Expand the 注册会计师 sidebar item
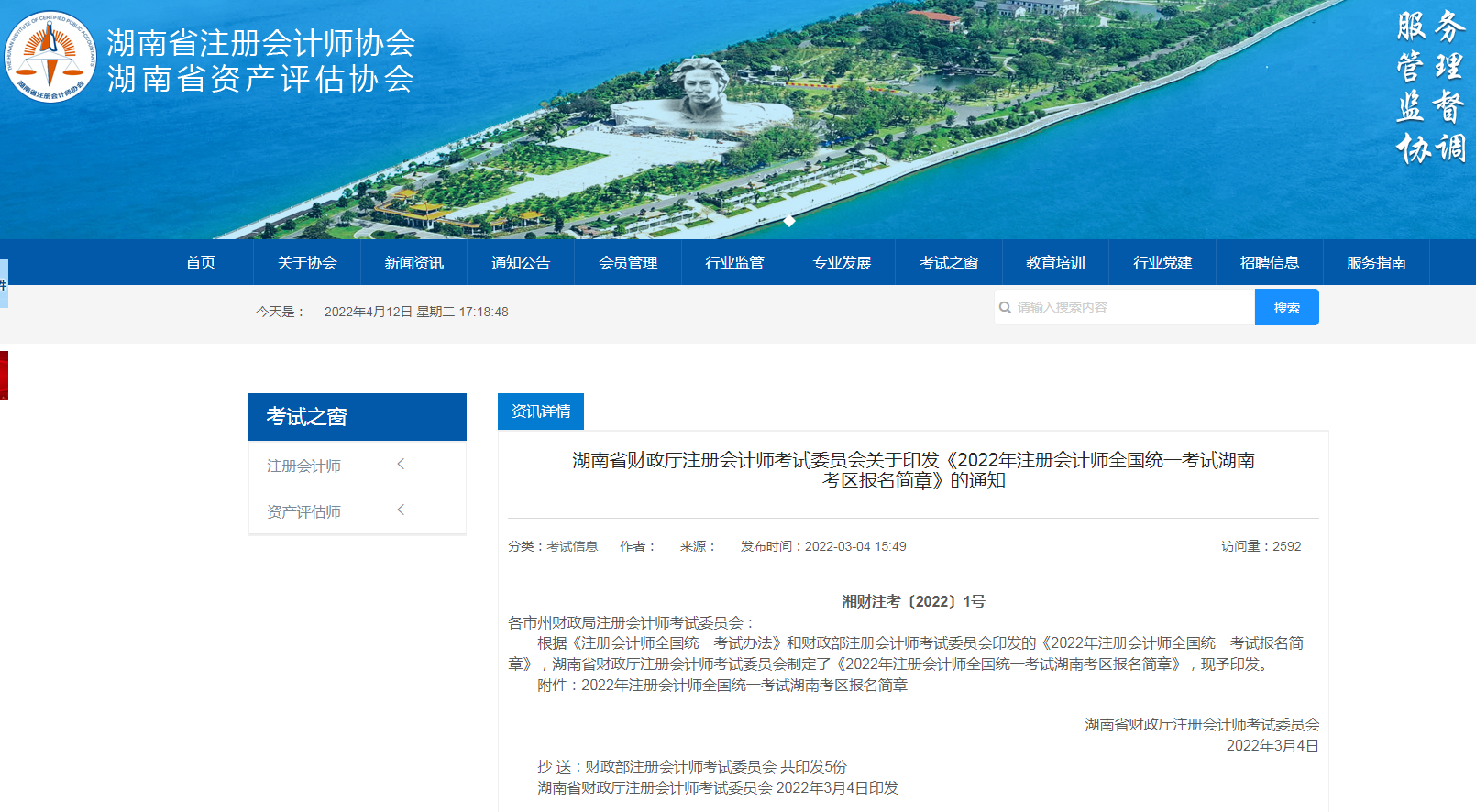Image resolution: width=1476 pixels, height=812 pixels. coord(303,466)
